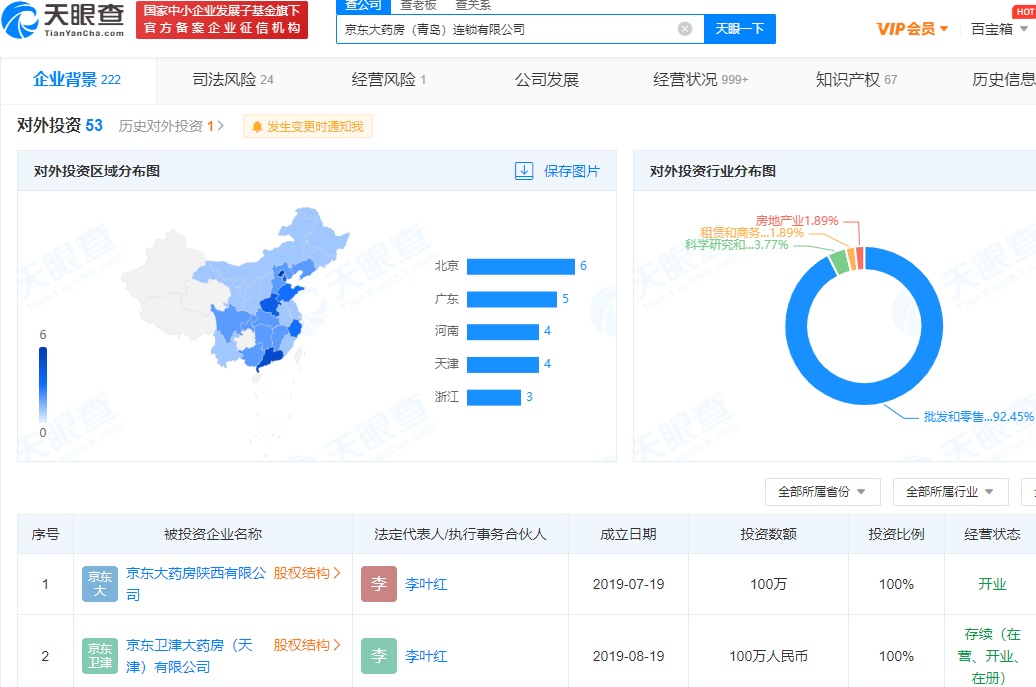The image size is (1036, 687).
Task: Click the 北京 bar in the chart
Action: point(521,266)
